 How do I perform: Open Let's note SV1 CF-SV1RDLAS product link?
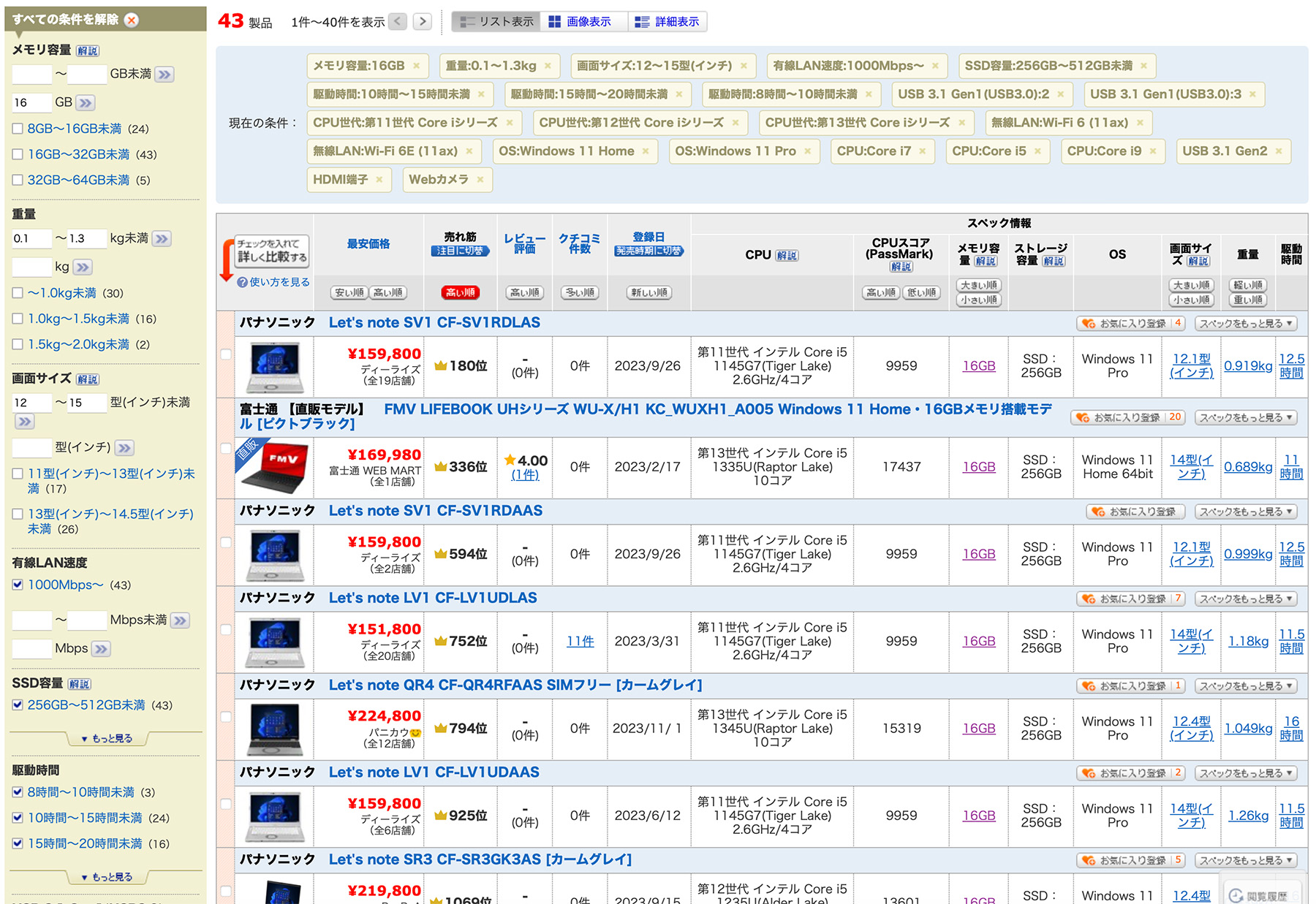pos(434,322)
